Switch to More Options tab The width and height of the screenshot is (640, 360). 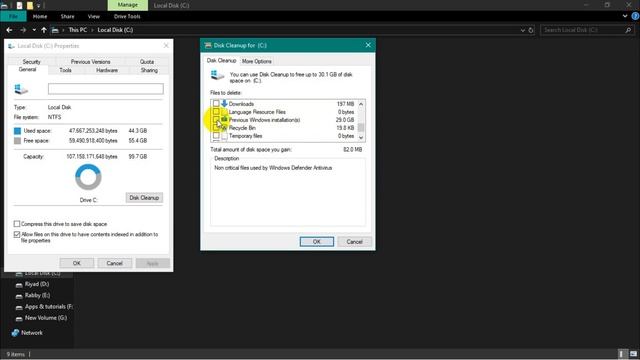click(256, 61)
